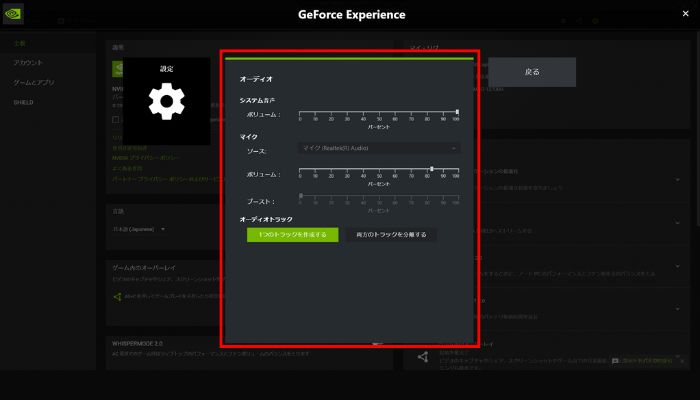Select 1つのトラックを作成する audio track option
Viewport: 700px width, 400px height.
287,234
